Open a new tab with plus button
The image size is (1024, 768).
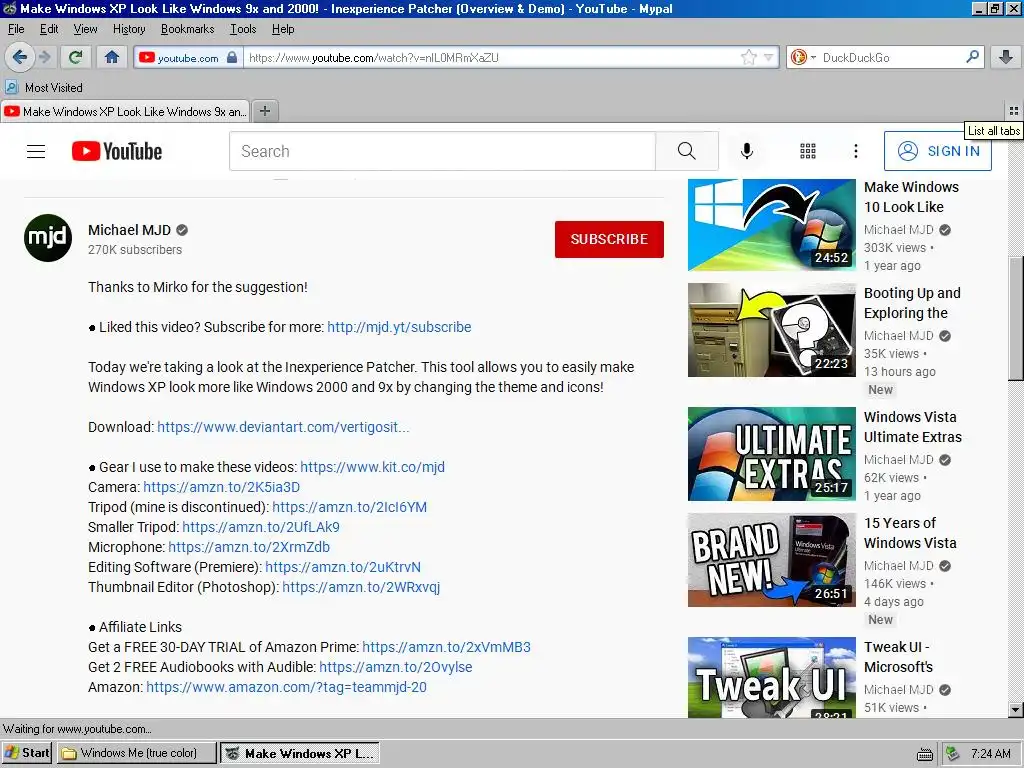pyautogui.click(x=264, y=111)
